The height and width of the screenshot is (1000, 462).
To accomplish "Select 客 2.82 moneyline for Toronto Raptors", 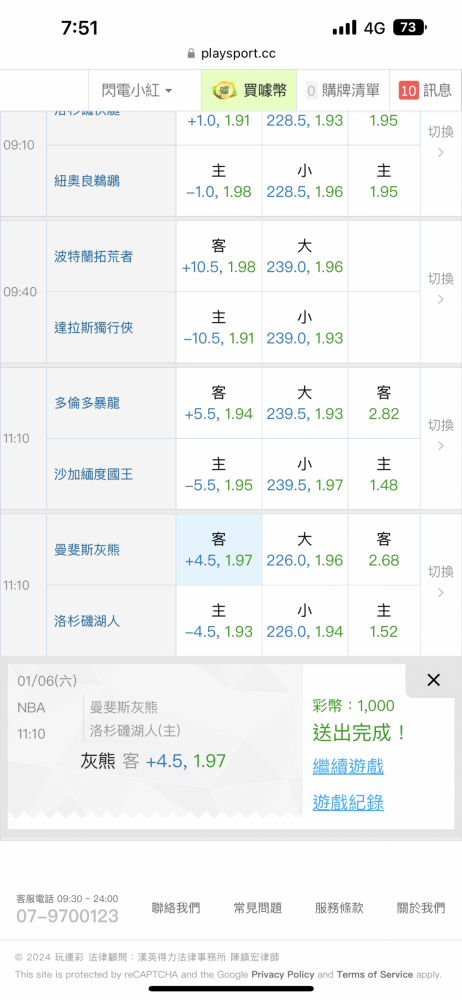I will pyautogui.click(x=384, y=403).
